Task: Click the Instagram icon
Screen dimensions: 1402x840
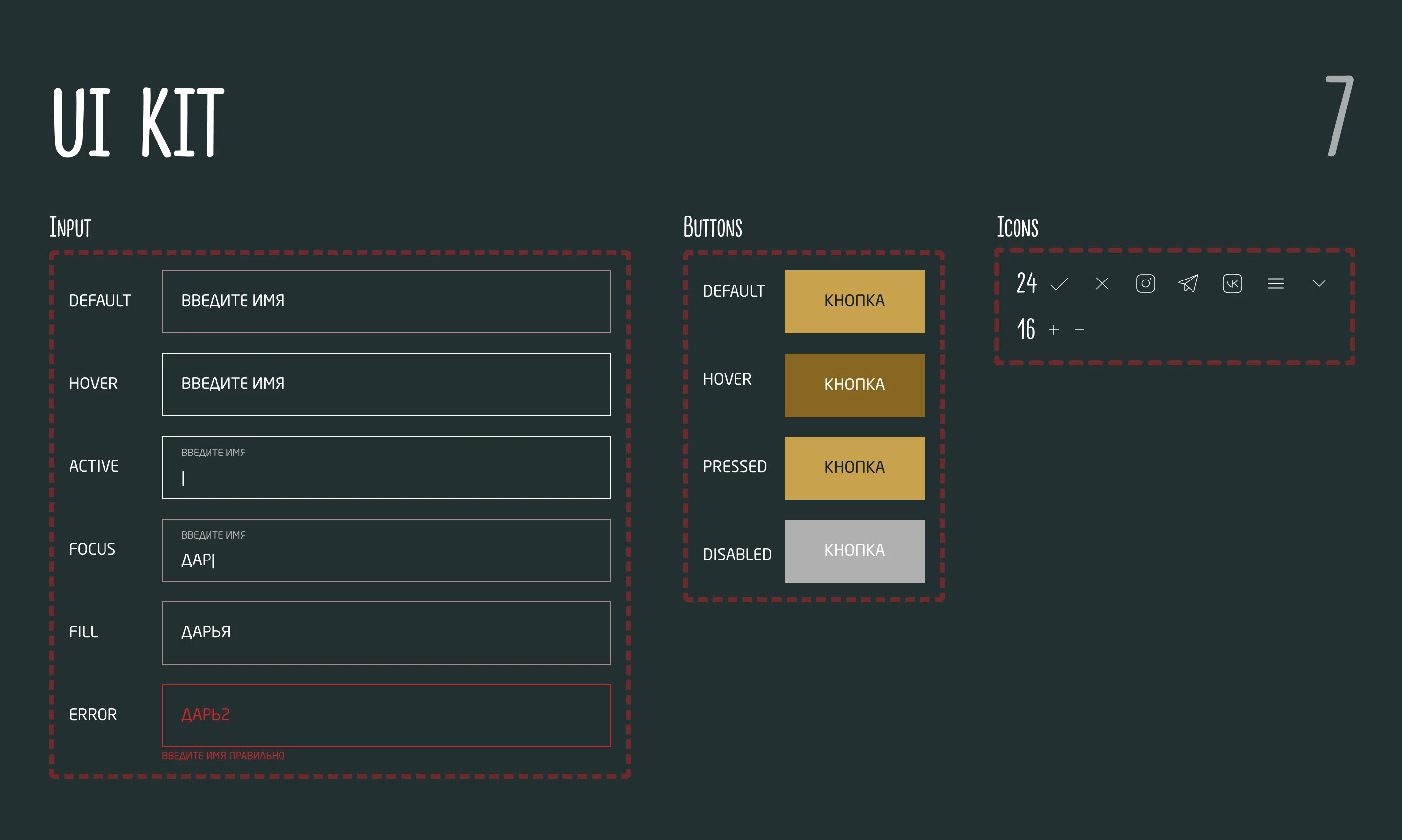Action: pyautogui.click(x=1145, y=283)
